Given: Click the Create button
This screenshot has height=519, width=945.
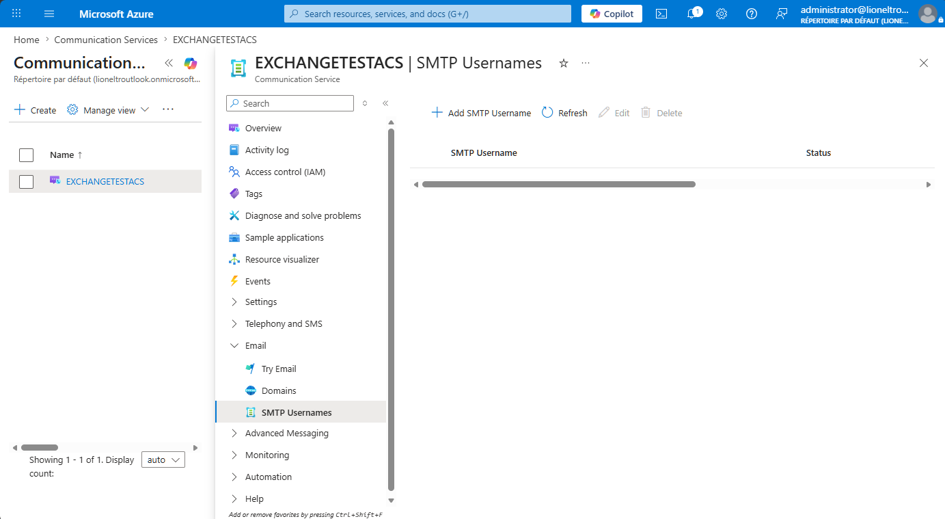Looking at the screenshot, I should click(35, 110).
